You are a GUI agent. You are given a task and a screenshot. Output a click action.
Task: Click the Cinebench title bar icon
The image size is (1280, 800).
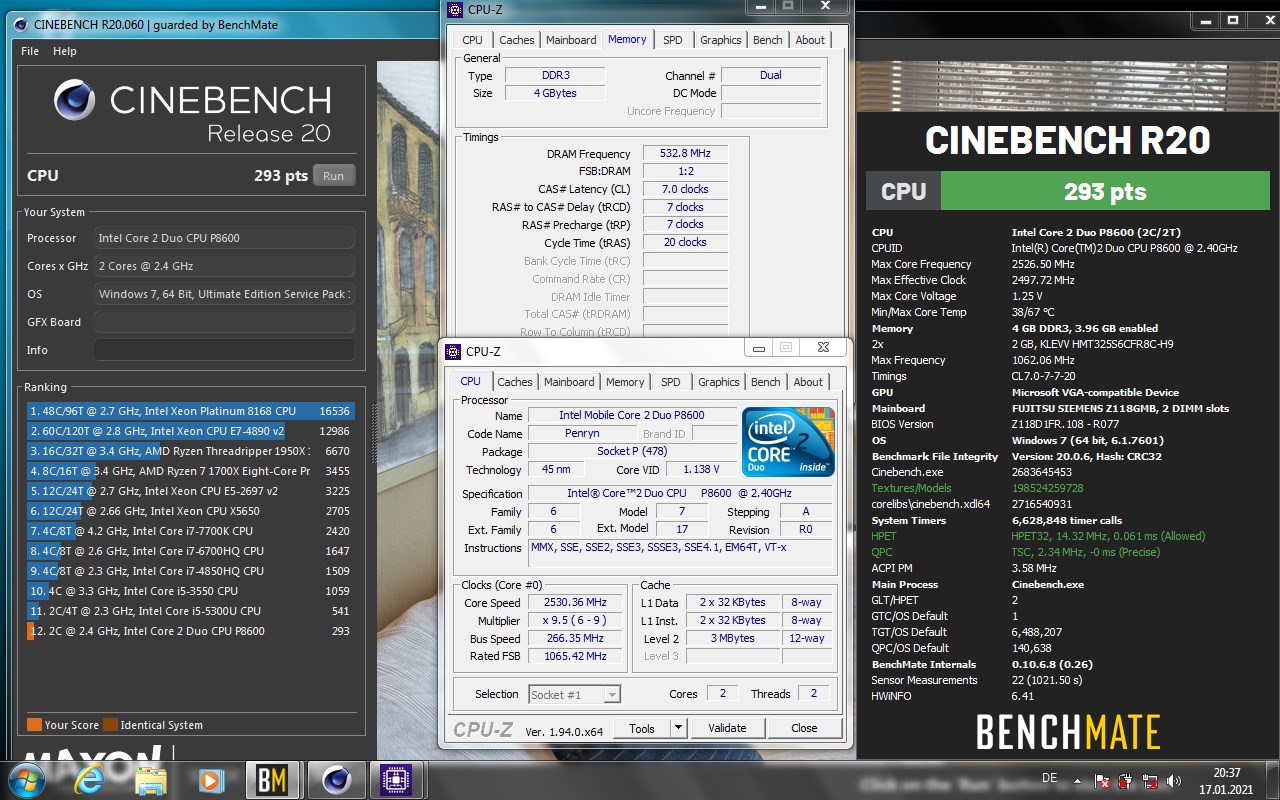19,24
